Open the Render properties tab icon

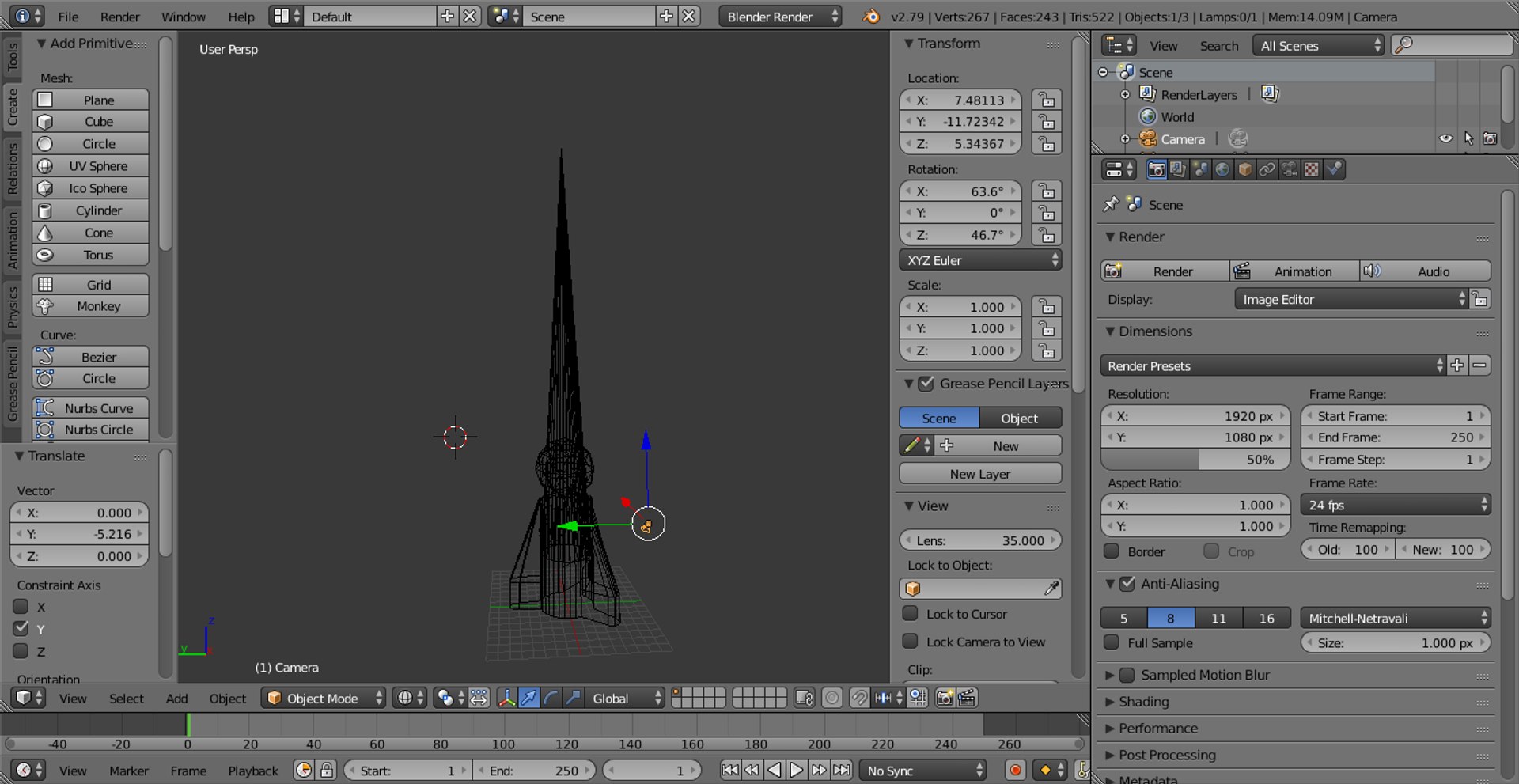[x=1156, y=169]
